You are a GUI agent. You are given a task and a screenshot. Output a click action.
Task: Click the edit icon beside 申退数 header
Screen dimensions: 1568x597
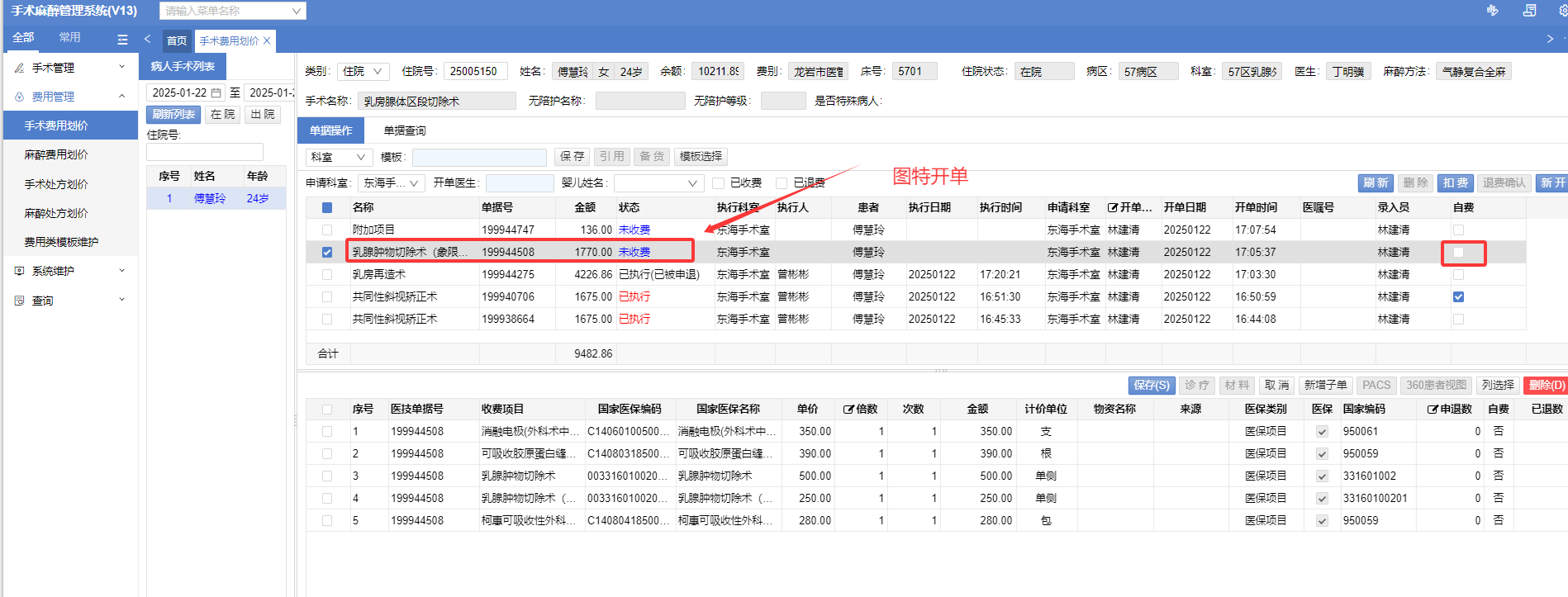point(1433,409)
